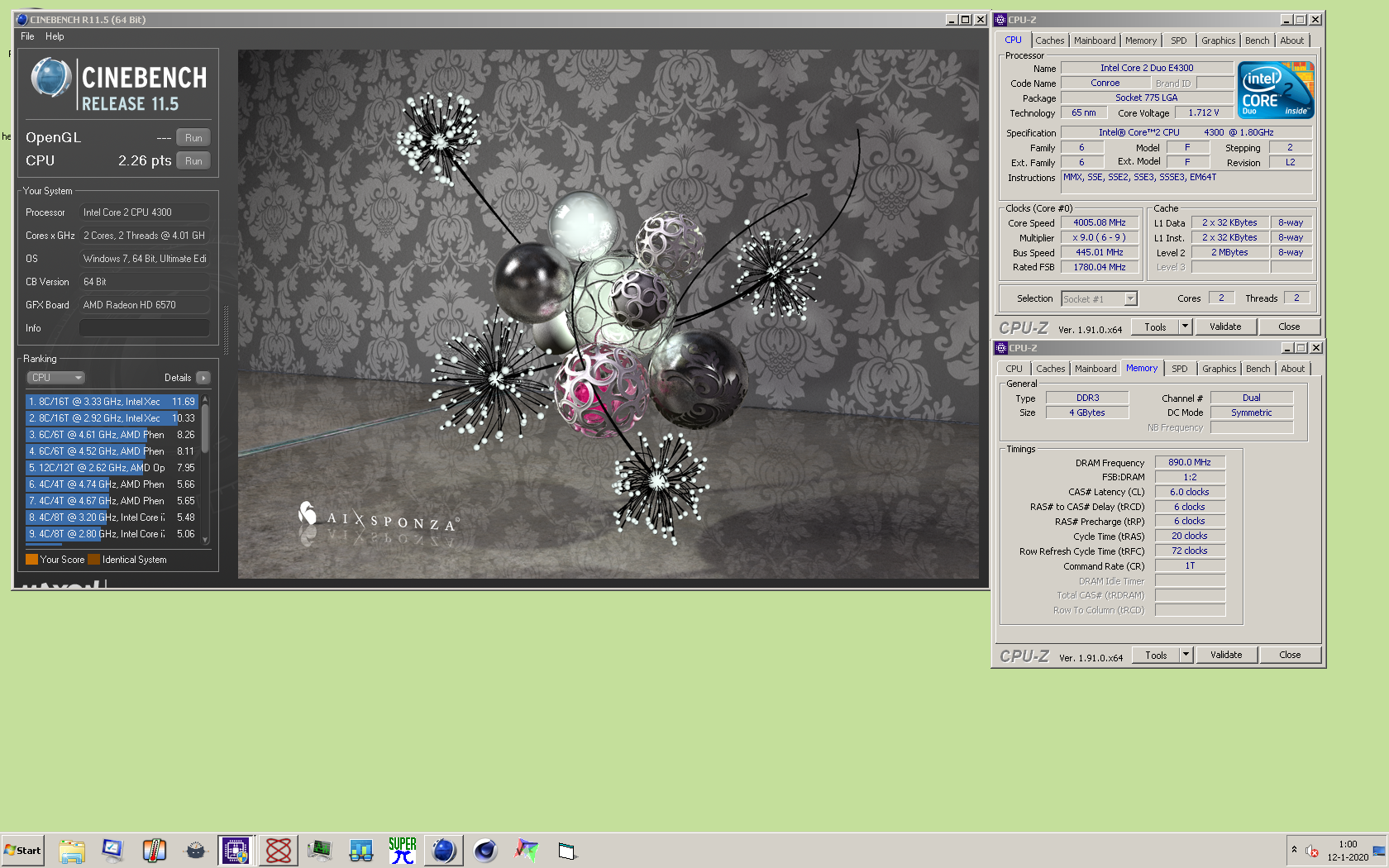
Task: Open the Cinebench File menu
Action: [27, 36]
